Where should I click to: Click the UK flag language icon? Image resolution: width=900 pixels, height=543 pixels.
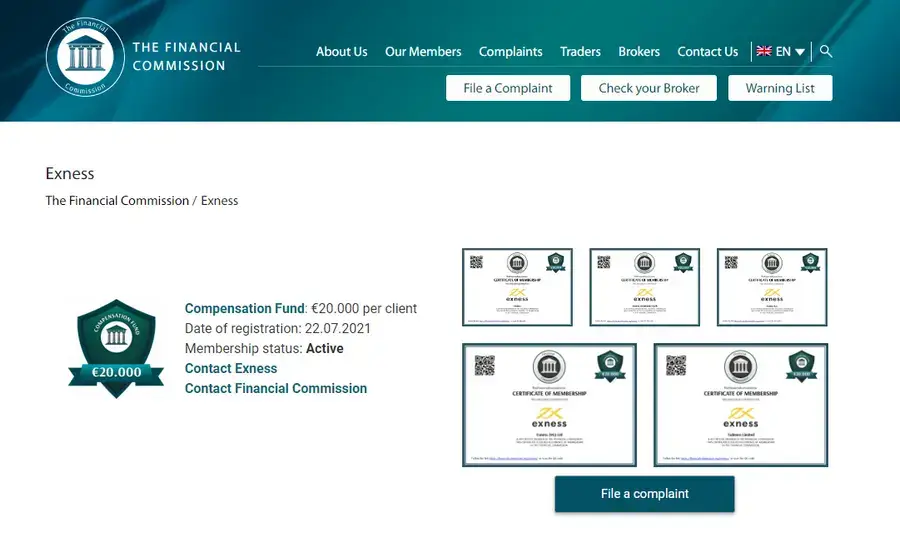tap(764, 51)
